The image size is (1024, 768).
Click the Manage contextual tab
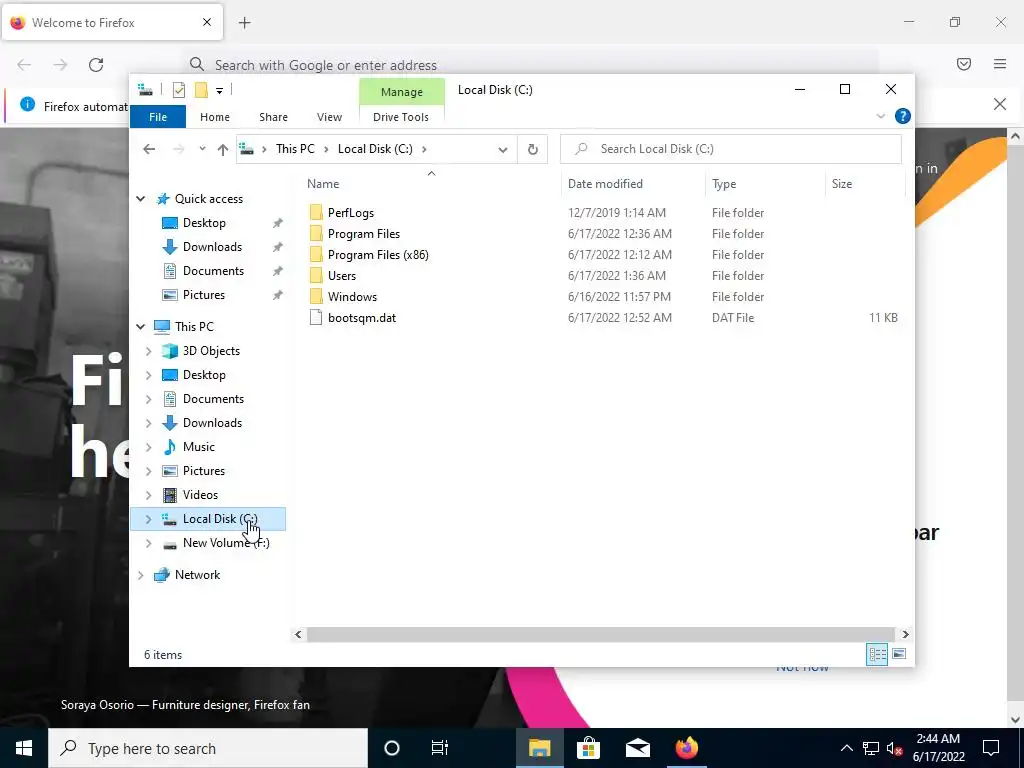click(402, 92)
